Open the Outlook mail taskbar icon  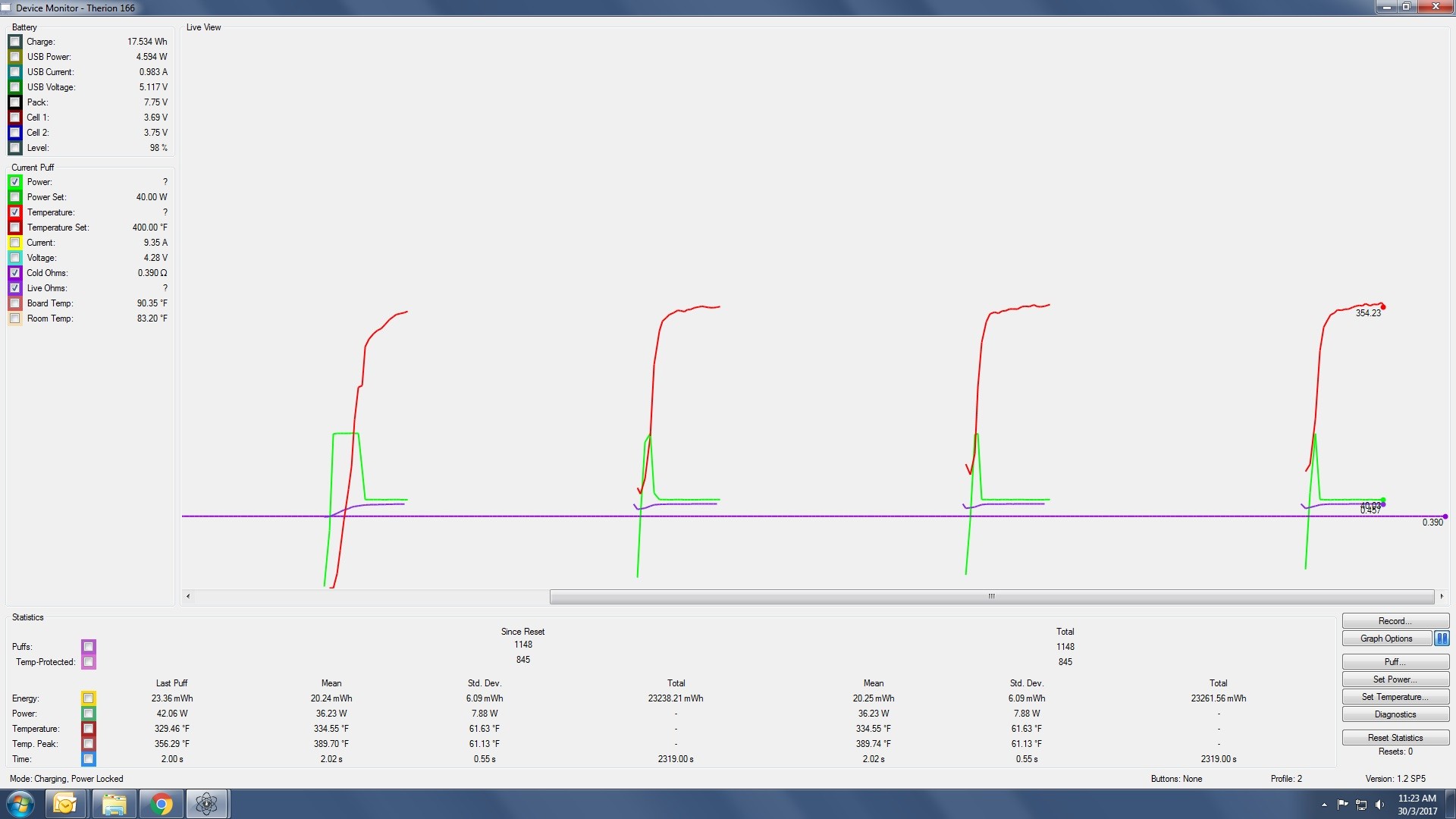65,804
